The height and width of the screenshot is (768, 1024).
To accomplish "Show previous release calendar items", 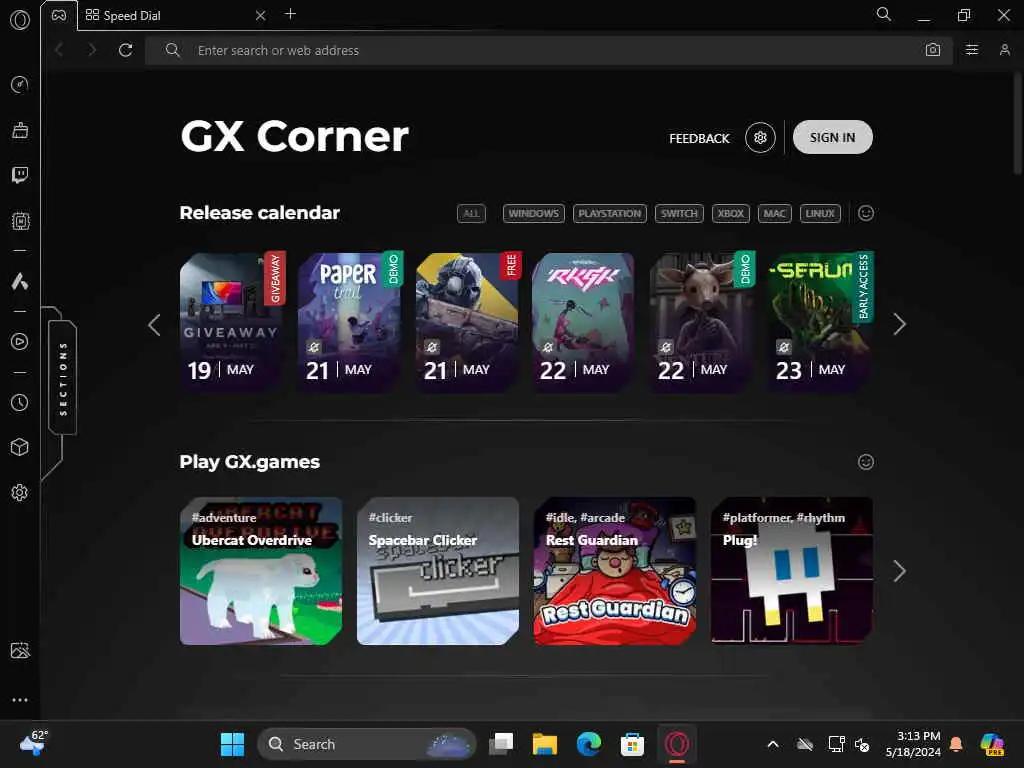I will [x=154, y=325].
